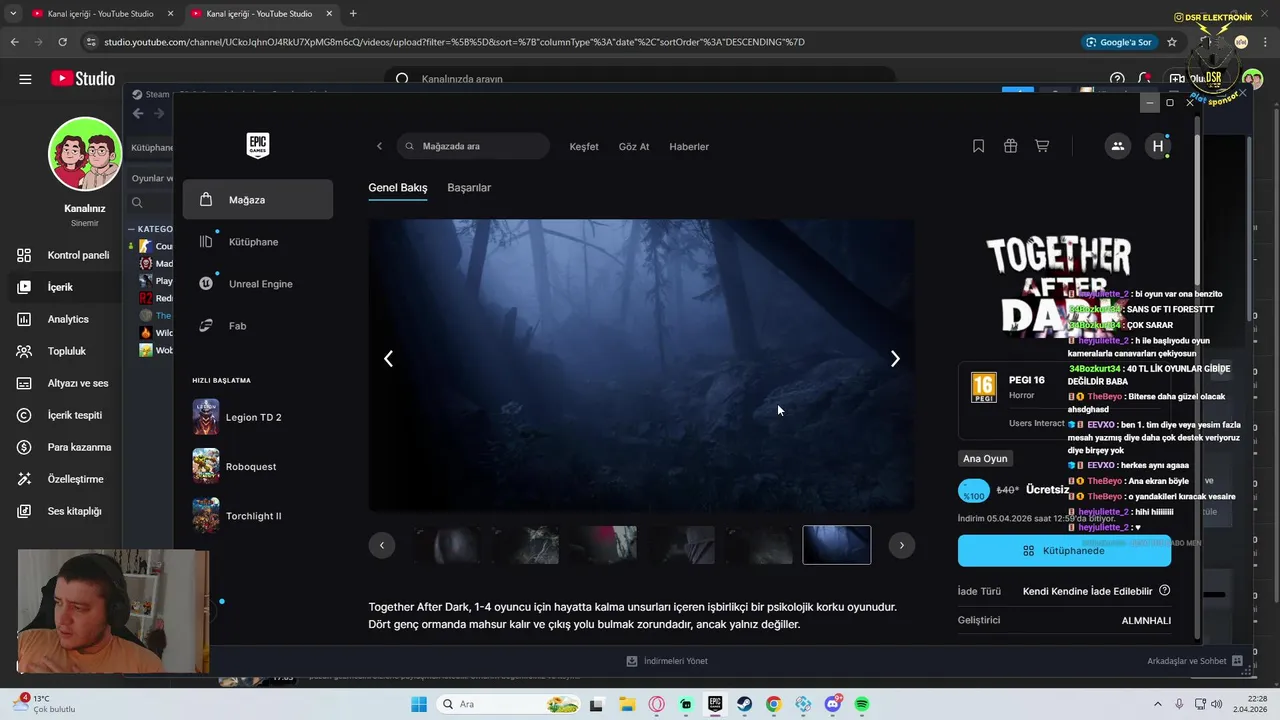The width and height of the screenshot is (1280, 720).
Task: Open Epic friends icon in header
Action: click(x=1118, y=146)
